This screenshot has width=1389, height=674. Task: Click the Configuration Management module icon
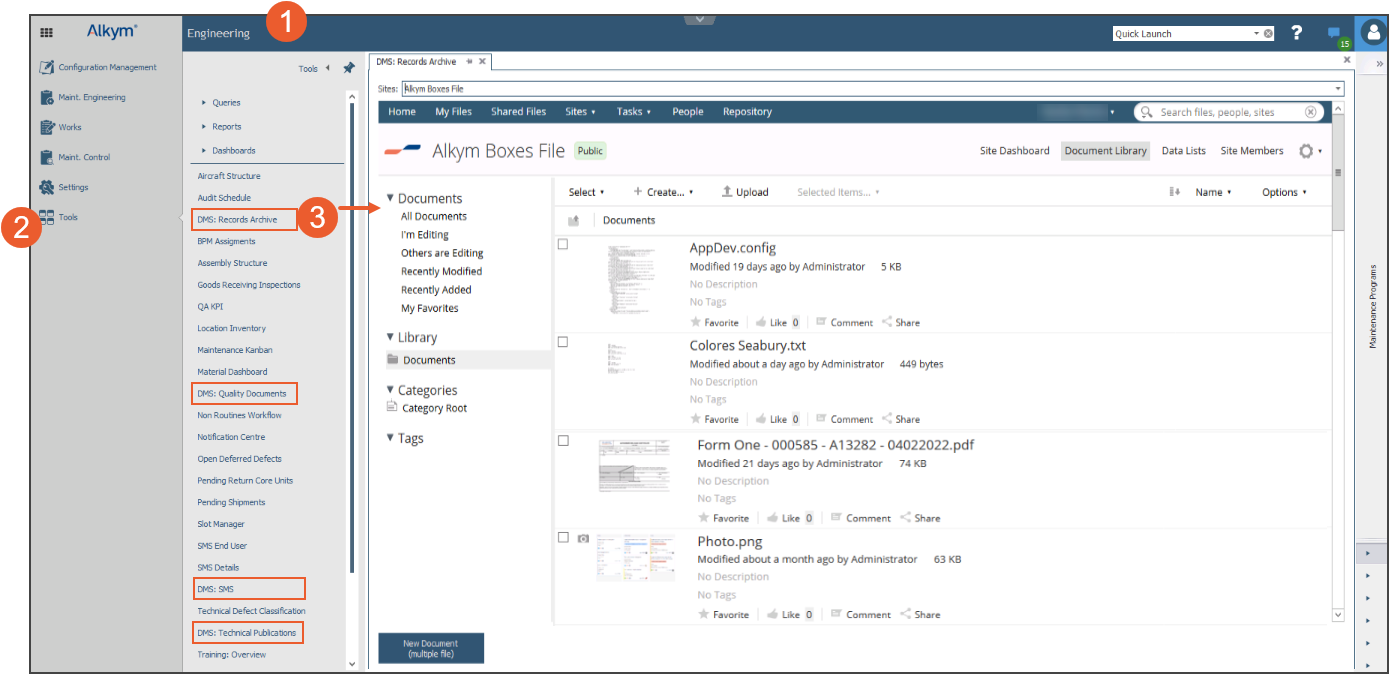click(46, 68)
